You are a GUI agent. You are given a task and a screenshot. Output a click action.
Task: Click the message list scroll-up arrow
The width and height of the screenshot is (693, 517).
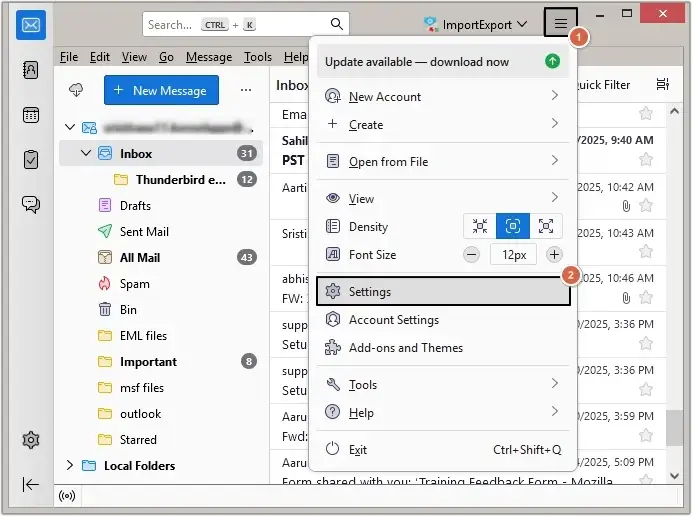[674, 111]
